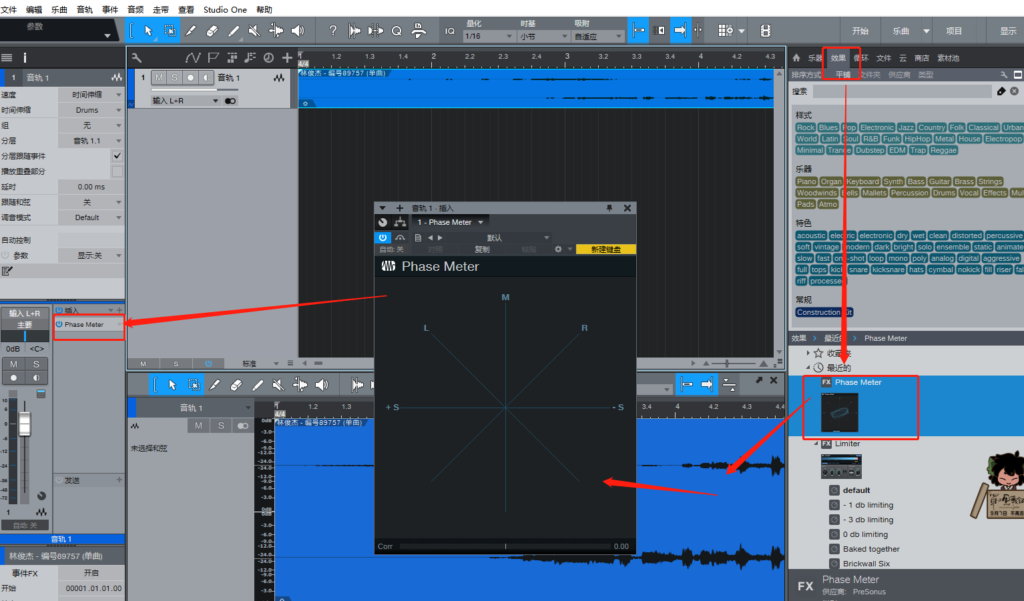1024x601 pixels.
Task: Add a track with the plus icon
Action: (x=287, y=57)
